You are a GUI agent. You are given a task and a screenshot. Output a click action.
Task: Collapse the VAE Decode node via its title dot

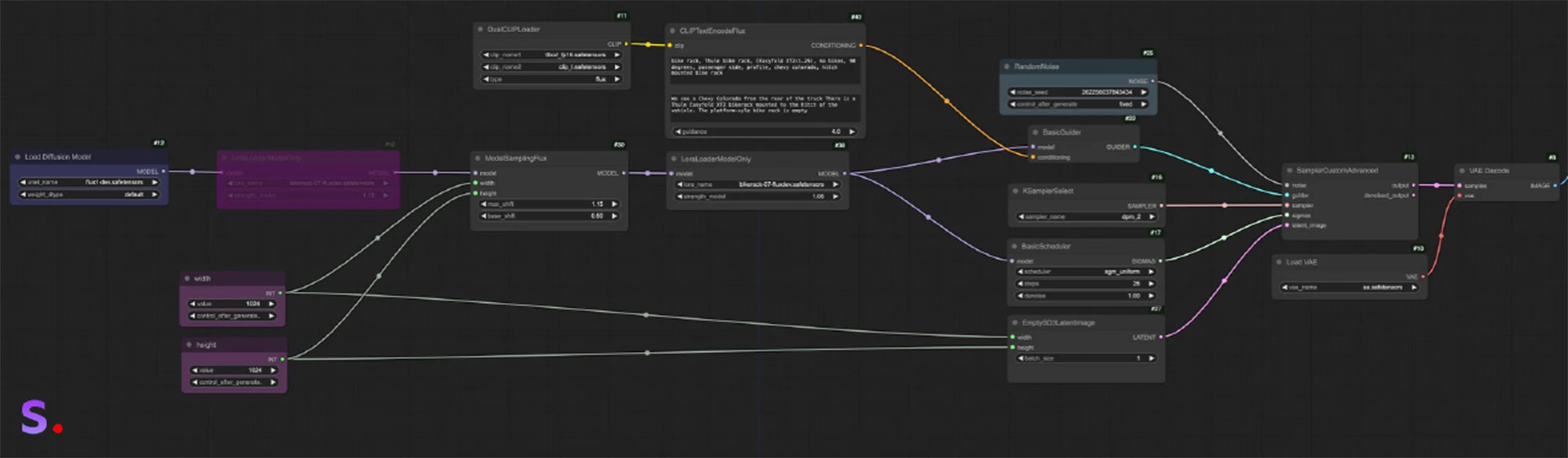pyautogui.click(x=1462, y=170)
